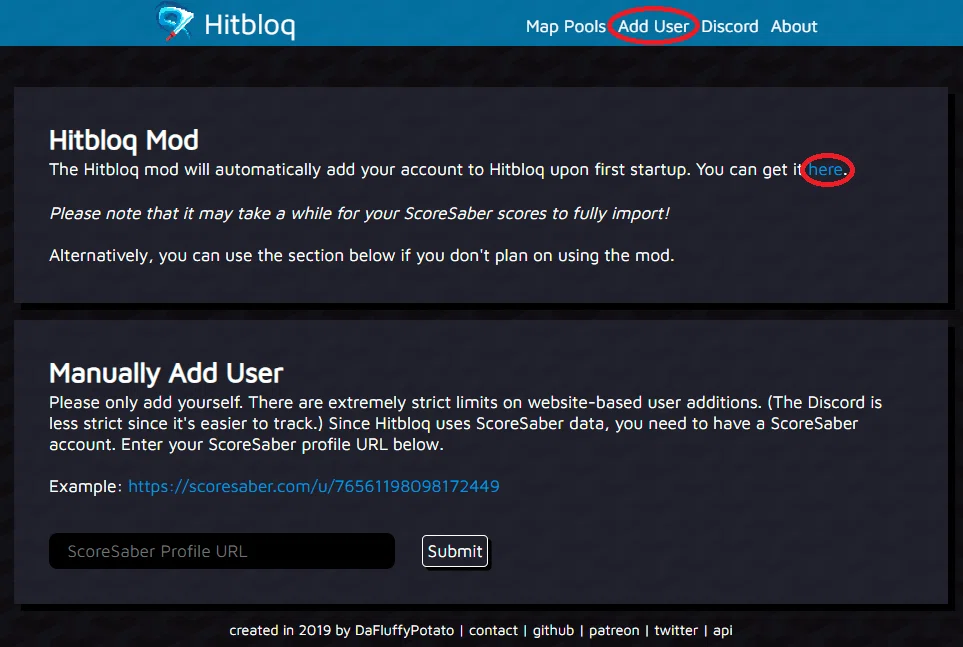Click the "Example:" label text
Screen dimensions: 963x647
85,486
